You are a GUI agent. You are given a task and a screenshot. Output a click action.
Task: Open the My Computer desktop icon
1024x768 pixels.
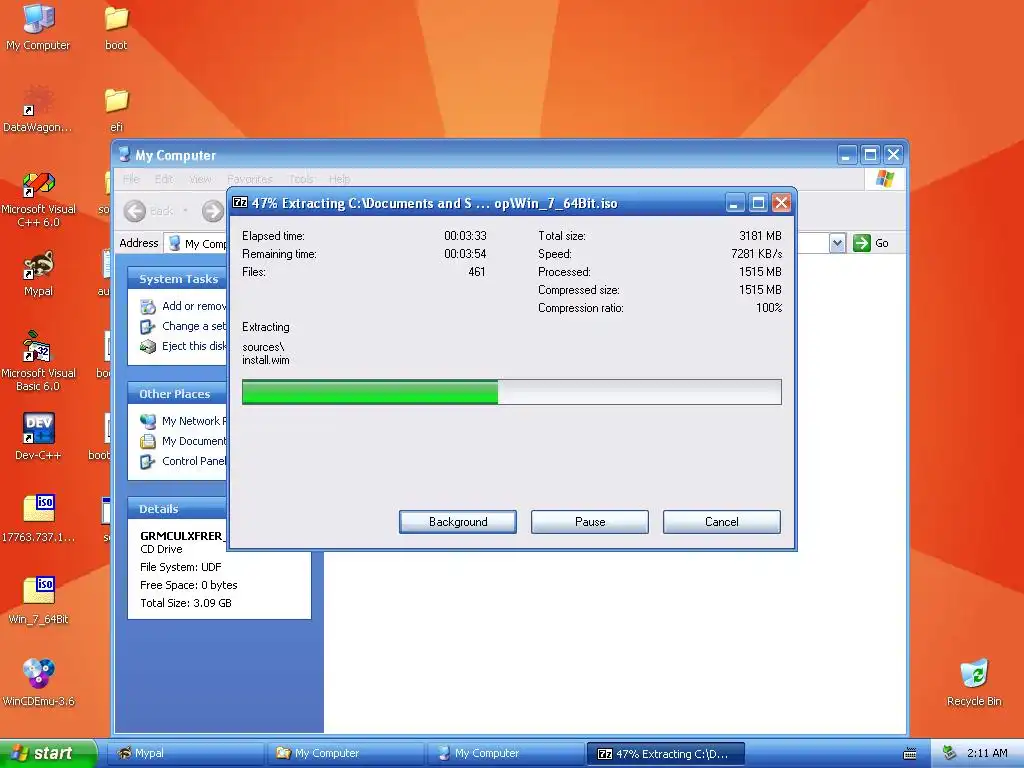(38, 26)
